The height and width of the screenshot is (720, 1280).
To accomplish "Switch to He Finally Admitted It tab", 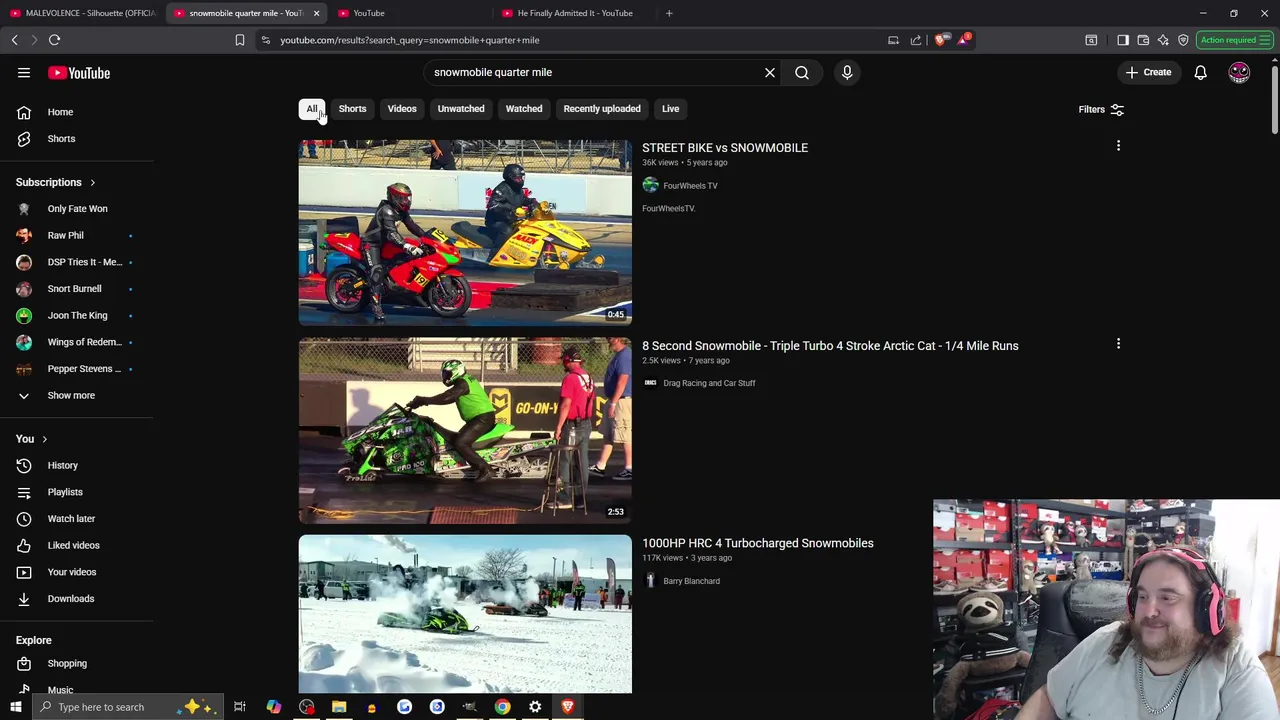I will pyautogui.click(x=575, y=13).
